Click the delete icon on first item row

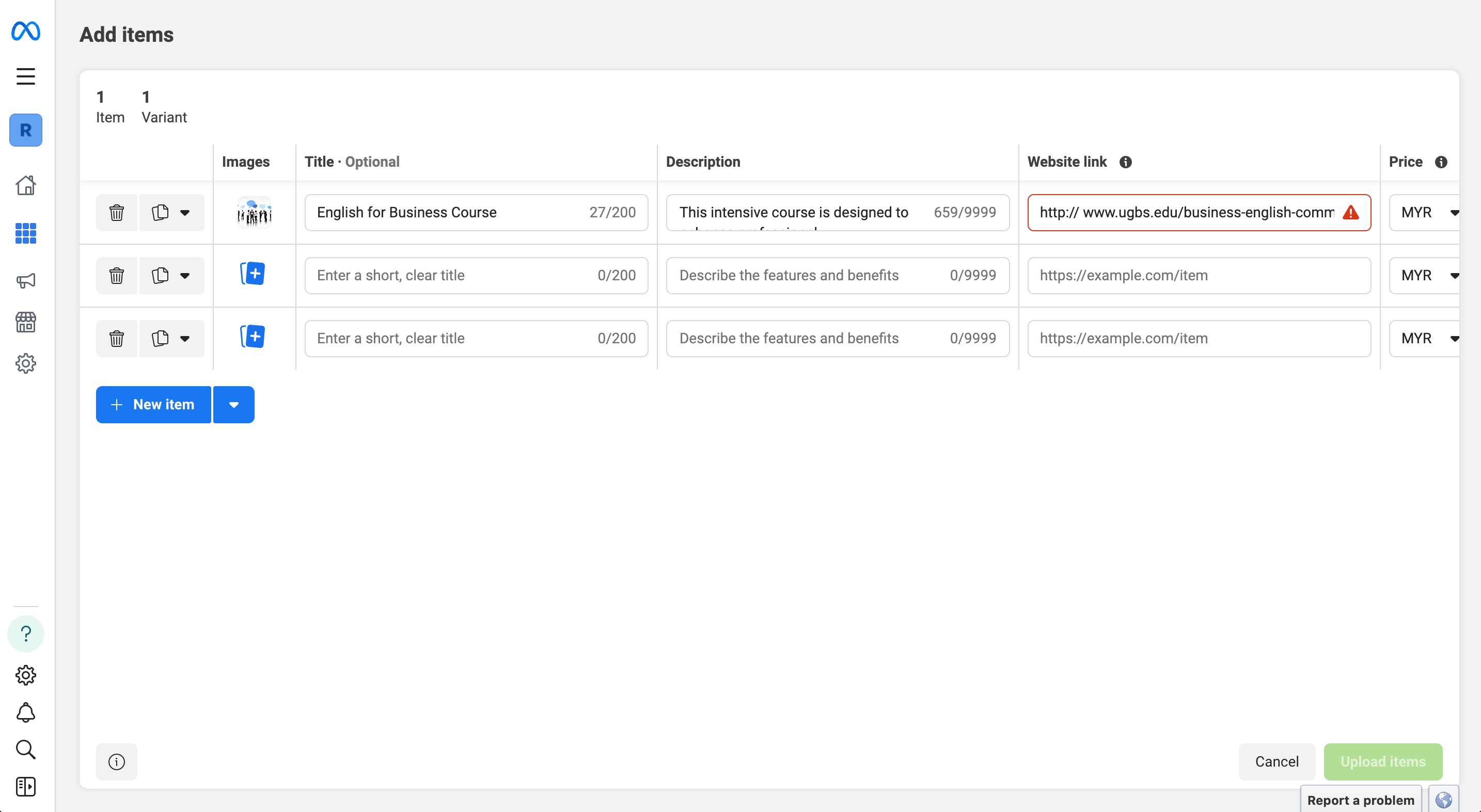[116, 212]
